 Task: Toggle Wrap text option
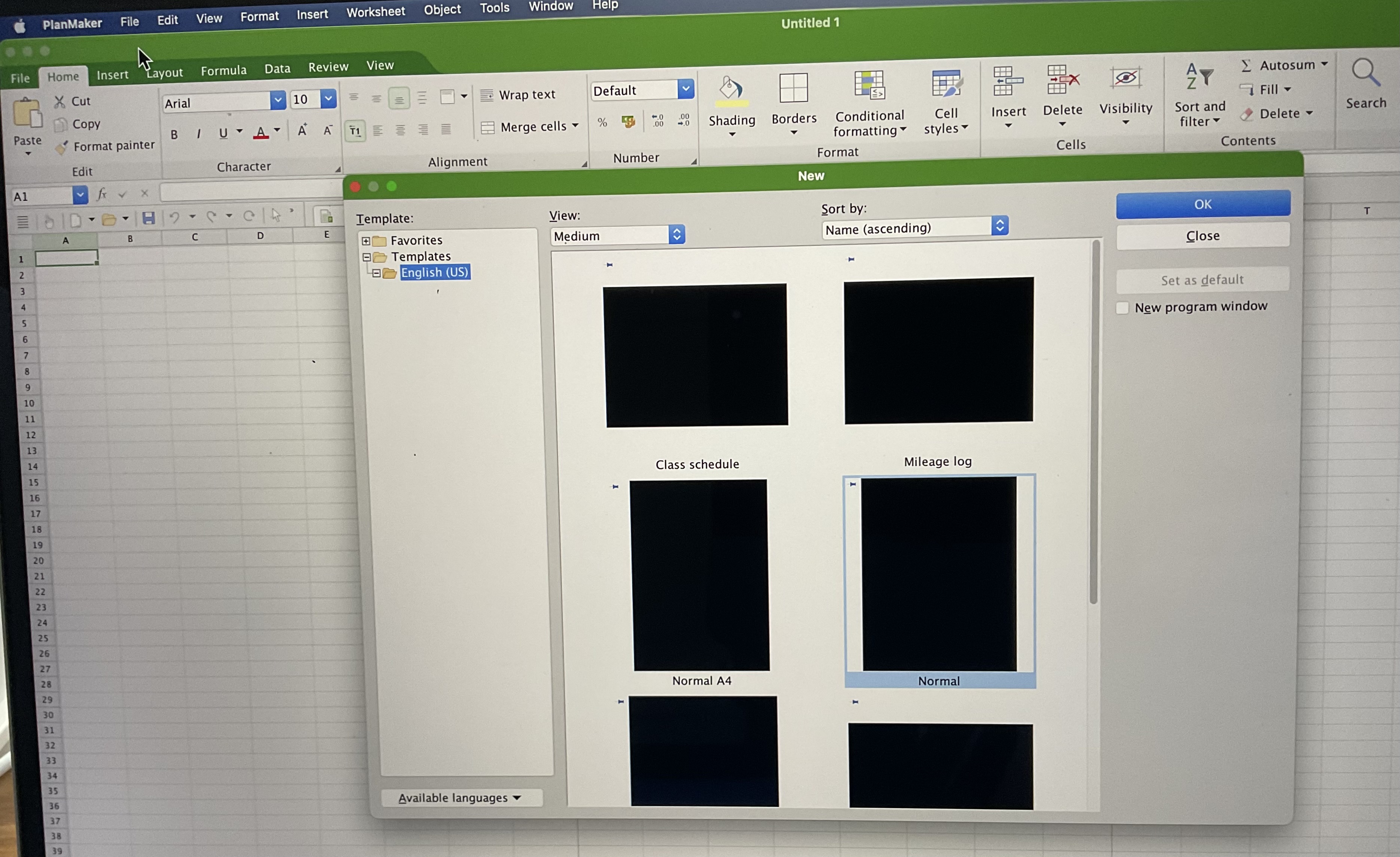pyautogui.click(x=517, y=95)
